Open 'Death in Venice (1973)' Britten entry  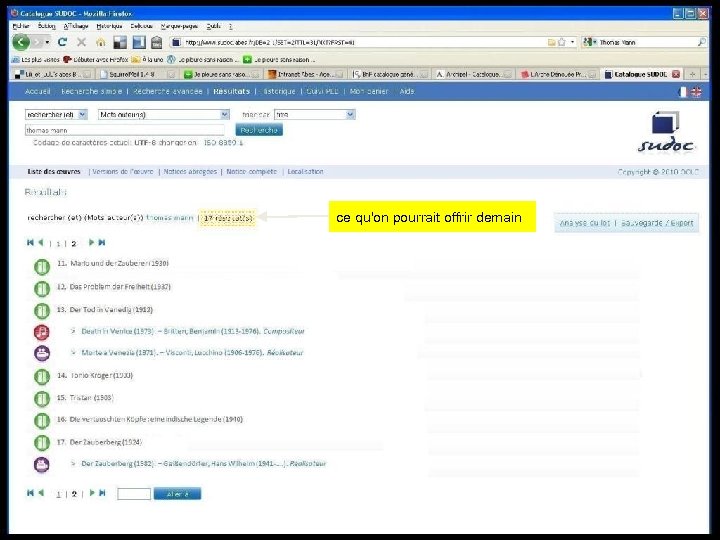pyautogui.click(x=193, y=331)
